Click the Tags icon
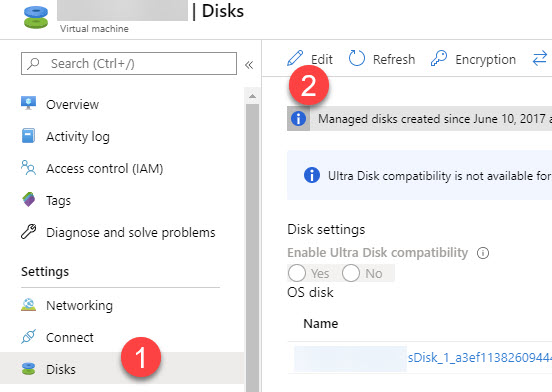 click(x=29, y=200)
